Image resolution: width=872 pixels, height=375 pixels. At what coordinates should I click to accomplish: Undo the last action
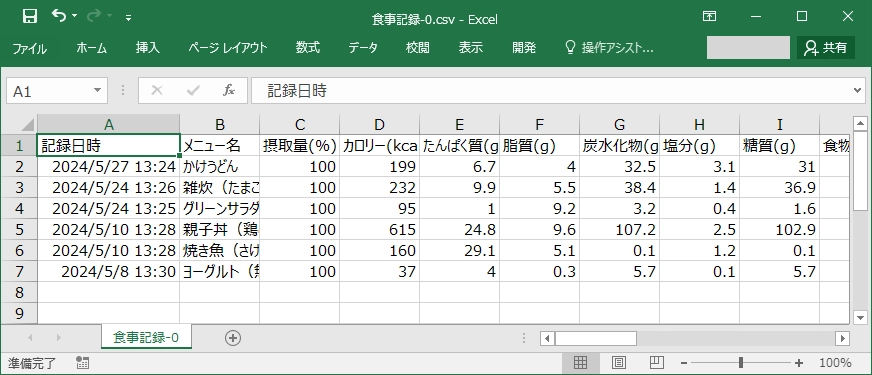[58, 17]
